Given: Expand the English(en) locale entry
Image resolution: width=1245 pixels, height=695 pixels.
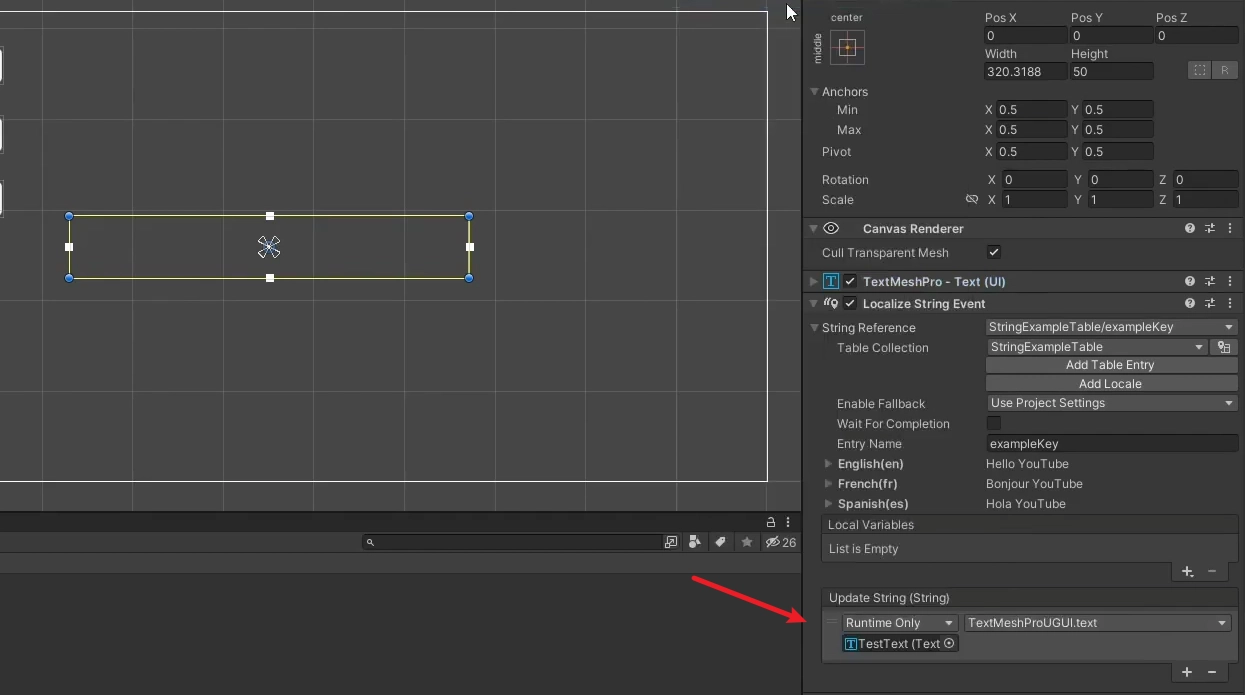Looking at the screenshot, I should point(828,464).
